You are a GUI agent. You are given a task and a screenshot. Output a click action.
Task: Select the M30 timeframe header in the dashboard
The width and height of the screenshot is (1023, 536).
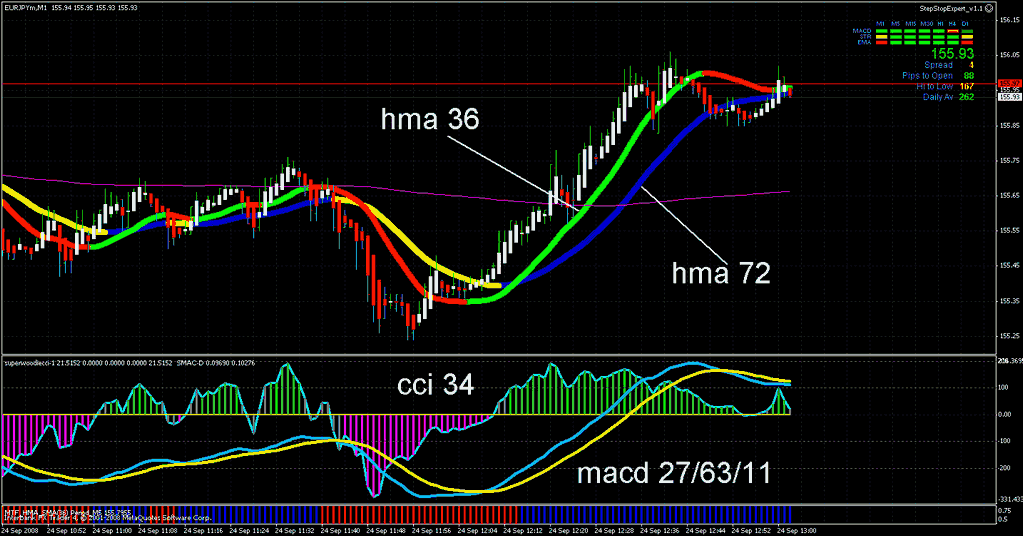click(926, 23)
